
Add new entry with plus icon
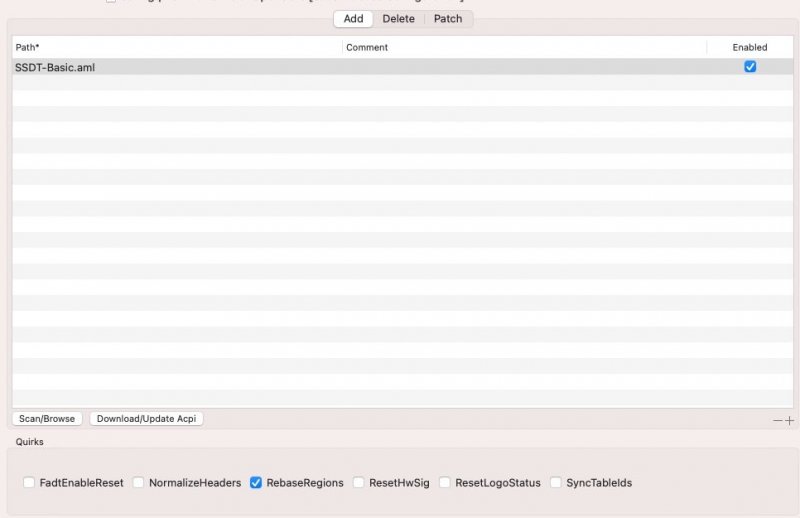coord(789,421)
